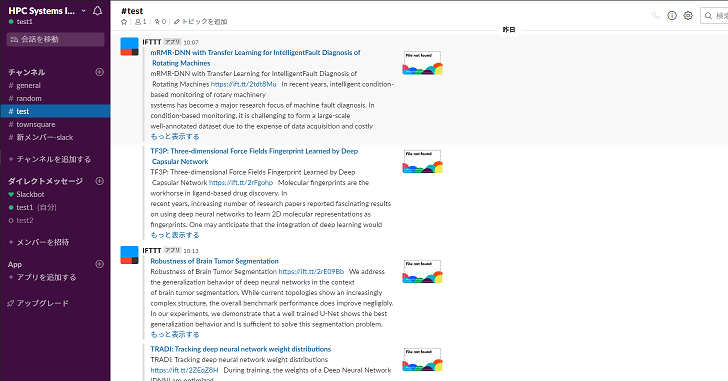This screenshot has width=728, height=381.
Task: Open the HPC Systems workspace dropdown menu
Action: click(47, 11)
